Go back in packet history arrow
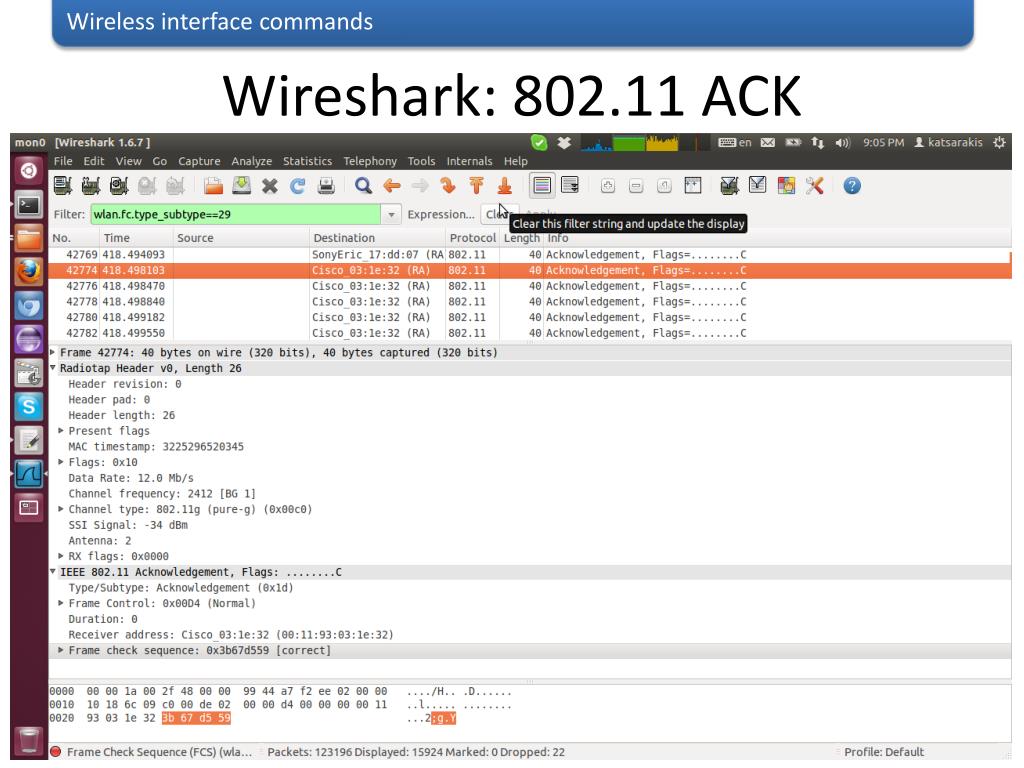Viewport: 1024px width, 768px height. click(x=392, y=186)
